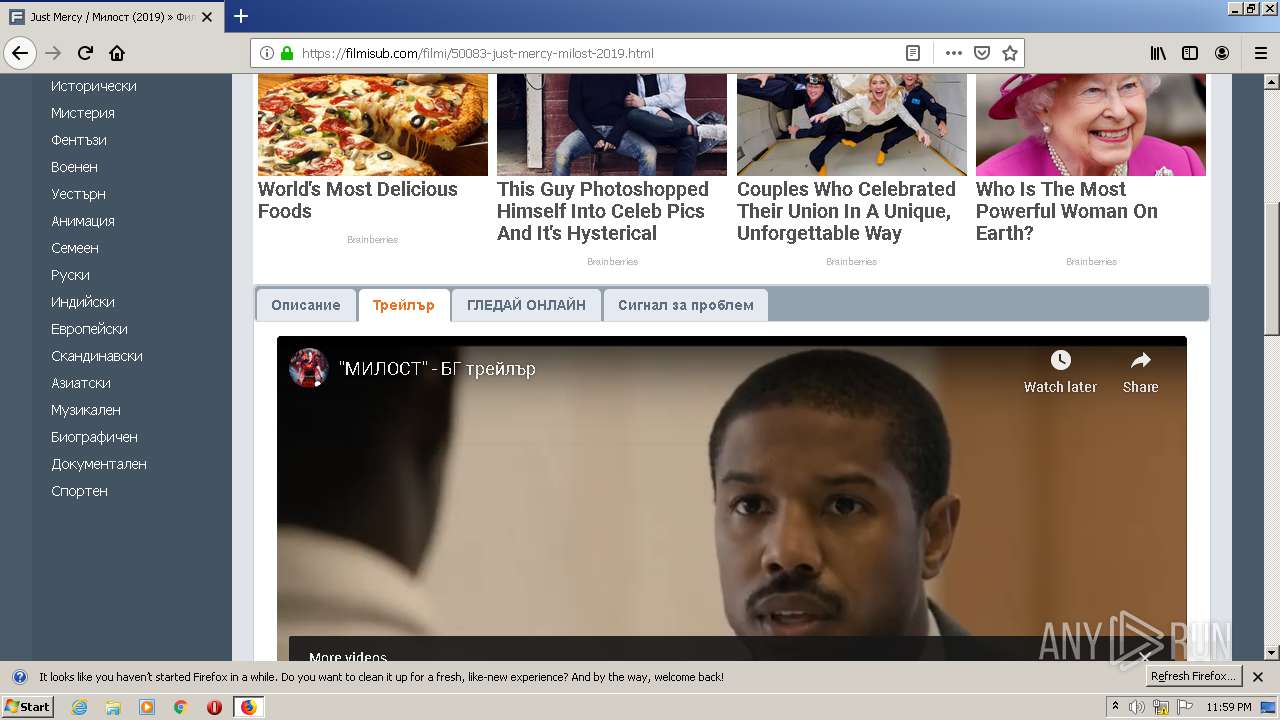Viewport: 1280px width, 720px height.
Task: Switch to the Описание tab
Action: coord(306,305)
